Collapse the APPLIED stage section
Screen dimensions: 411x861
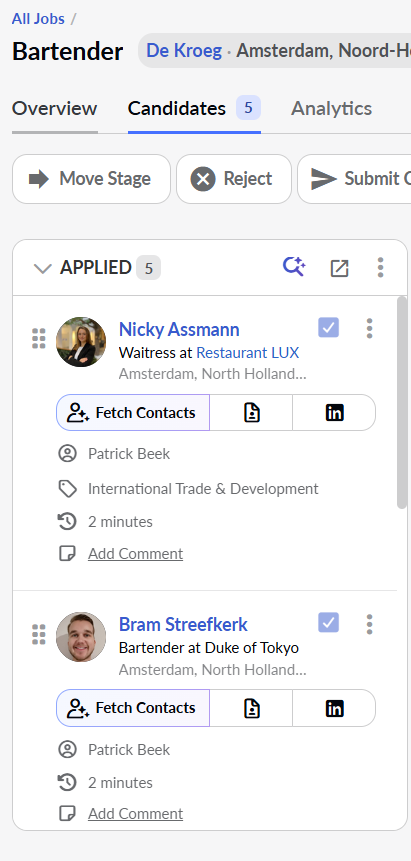click(42, 268)
